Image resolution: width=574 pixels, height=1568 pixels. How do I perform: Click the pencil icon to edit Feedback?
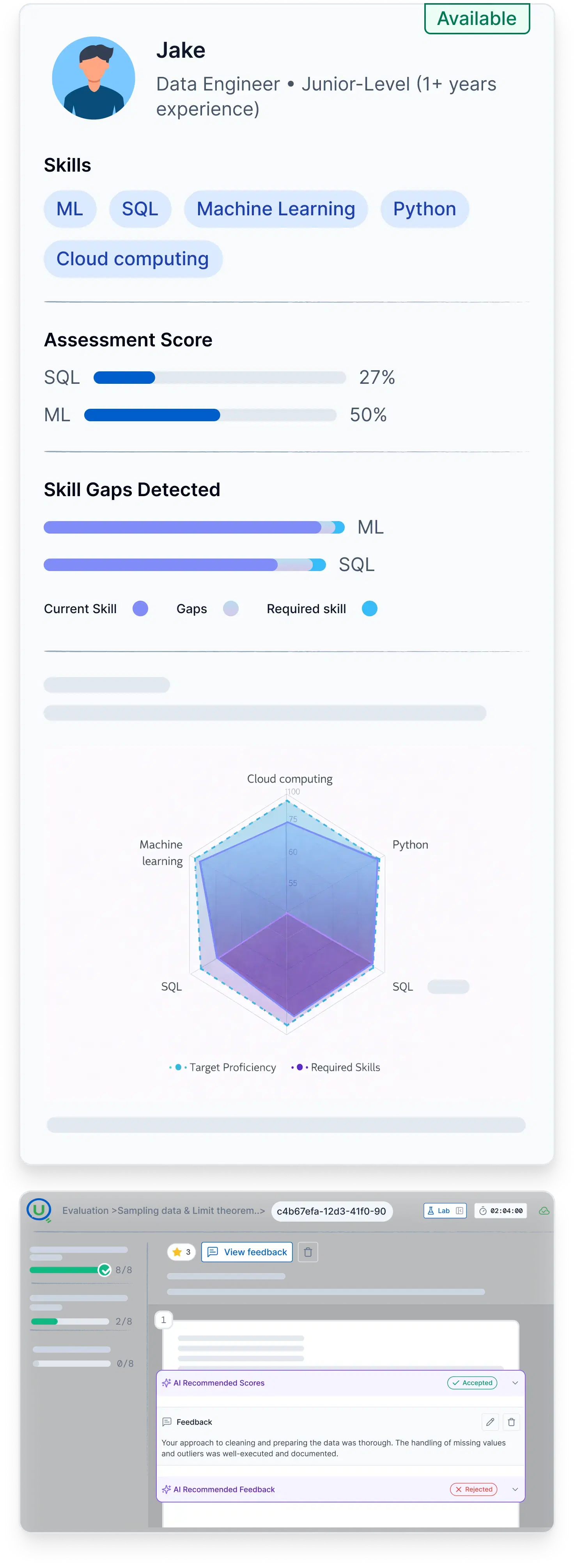pyautogui.click(x=490, y=1422)
